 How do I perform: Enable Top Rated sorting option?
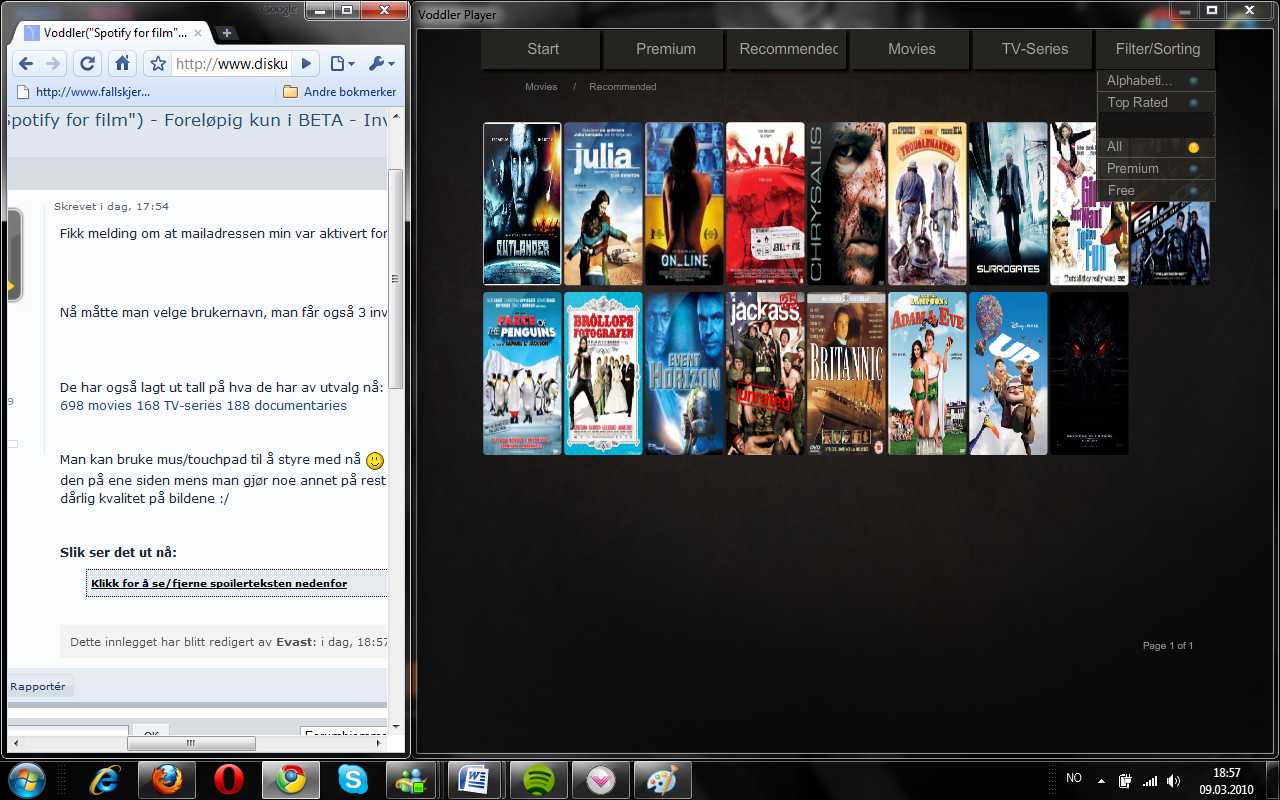point(1156,103)
